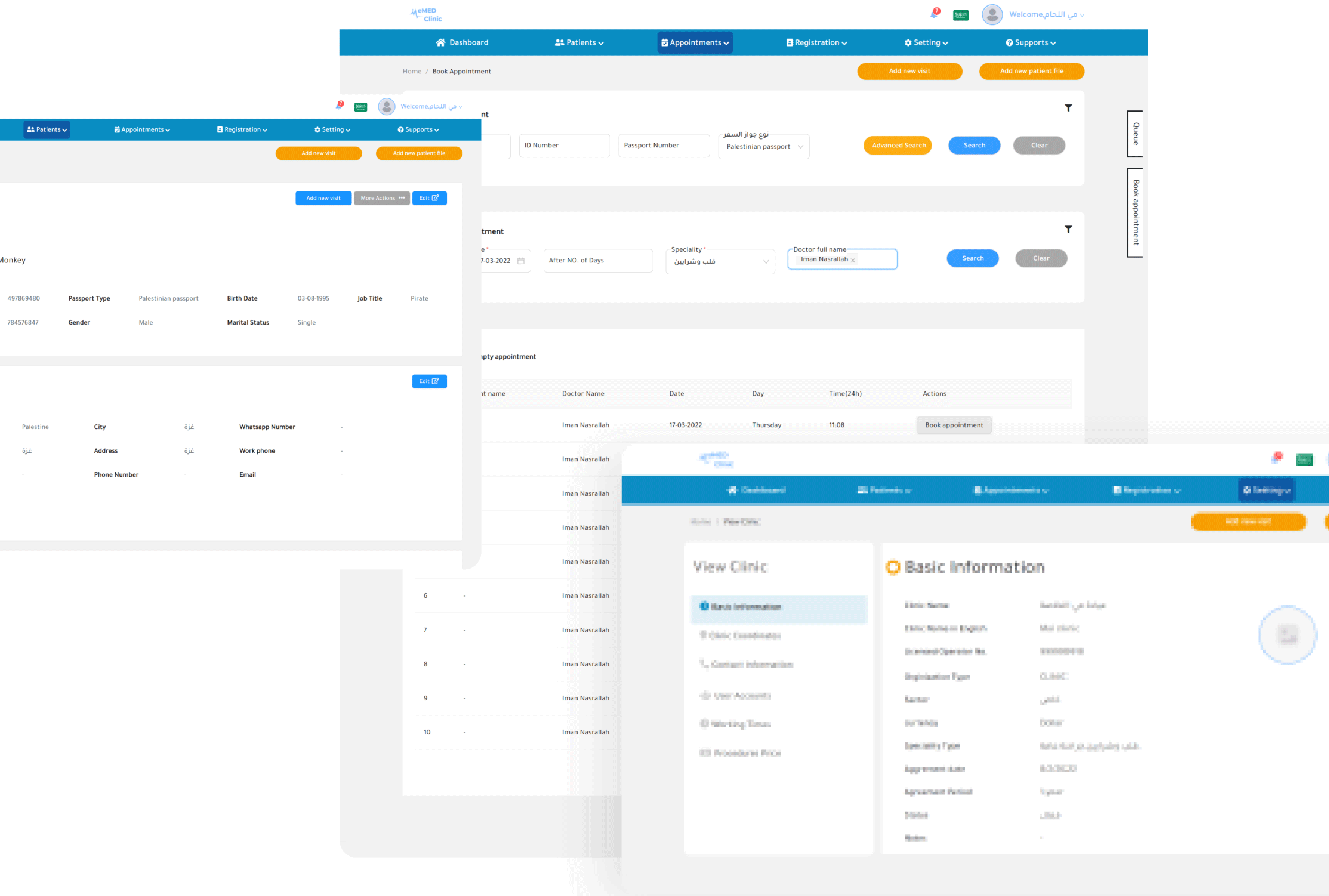Click Search button in patient search panel
Image resolution: width=1329 pixels, height=896 pixels.
[974, 145]
